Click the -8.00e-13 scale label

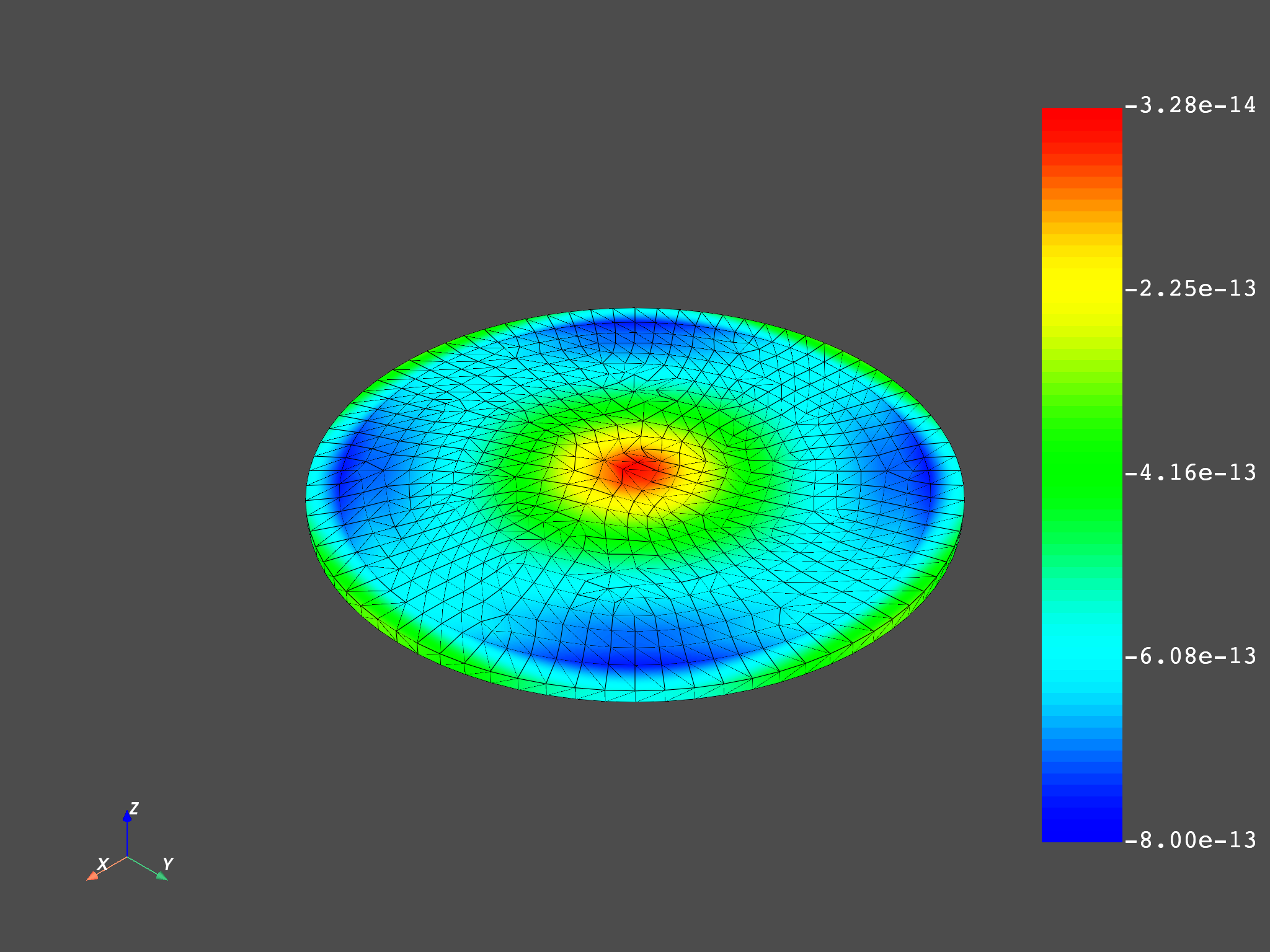[1191, 840]
